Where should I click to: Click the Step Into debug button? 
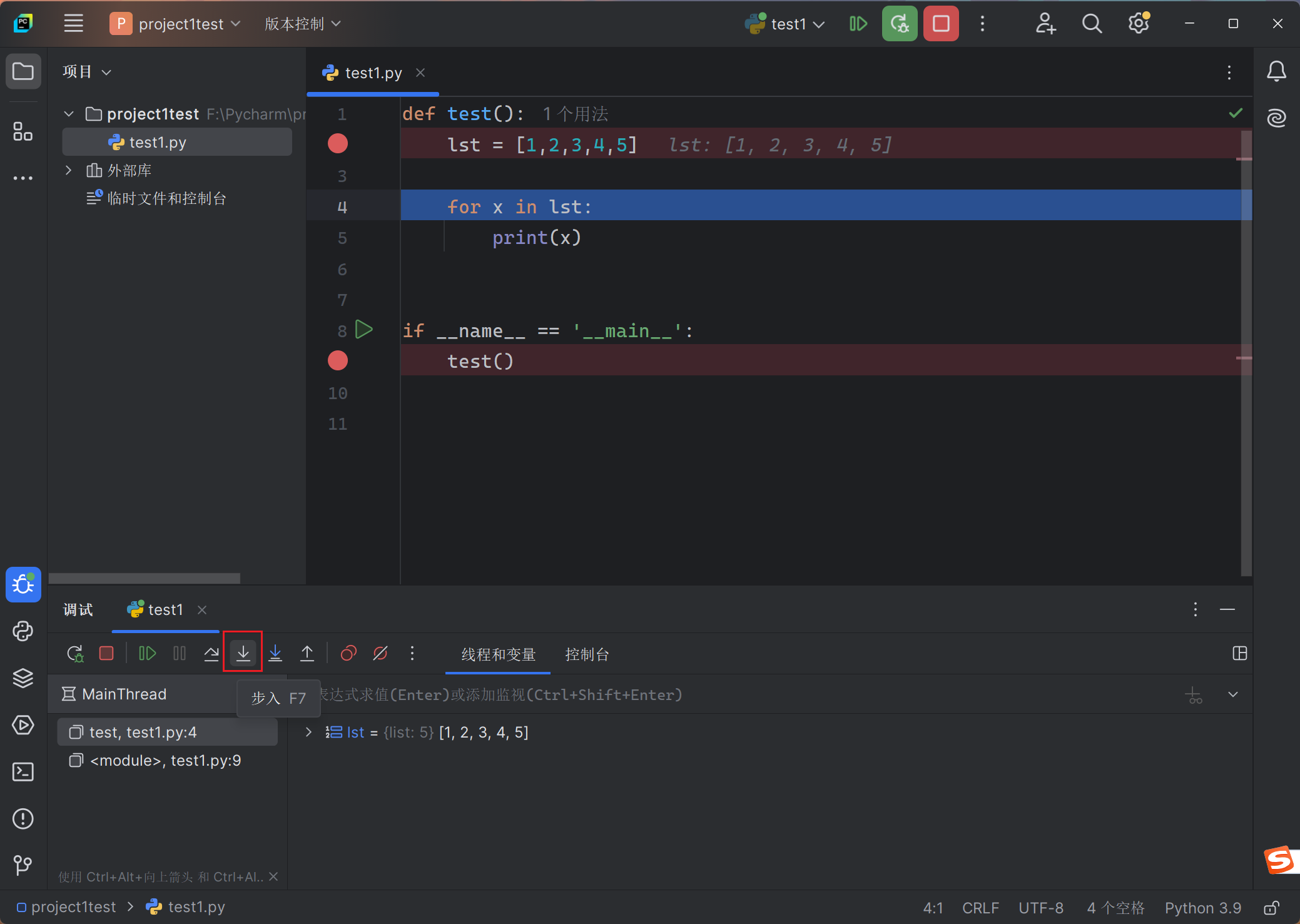[243, 654]
